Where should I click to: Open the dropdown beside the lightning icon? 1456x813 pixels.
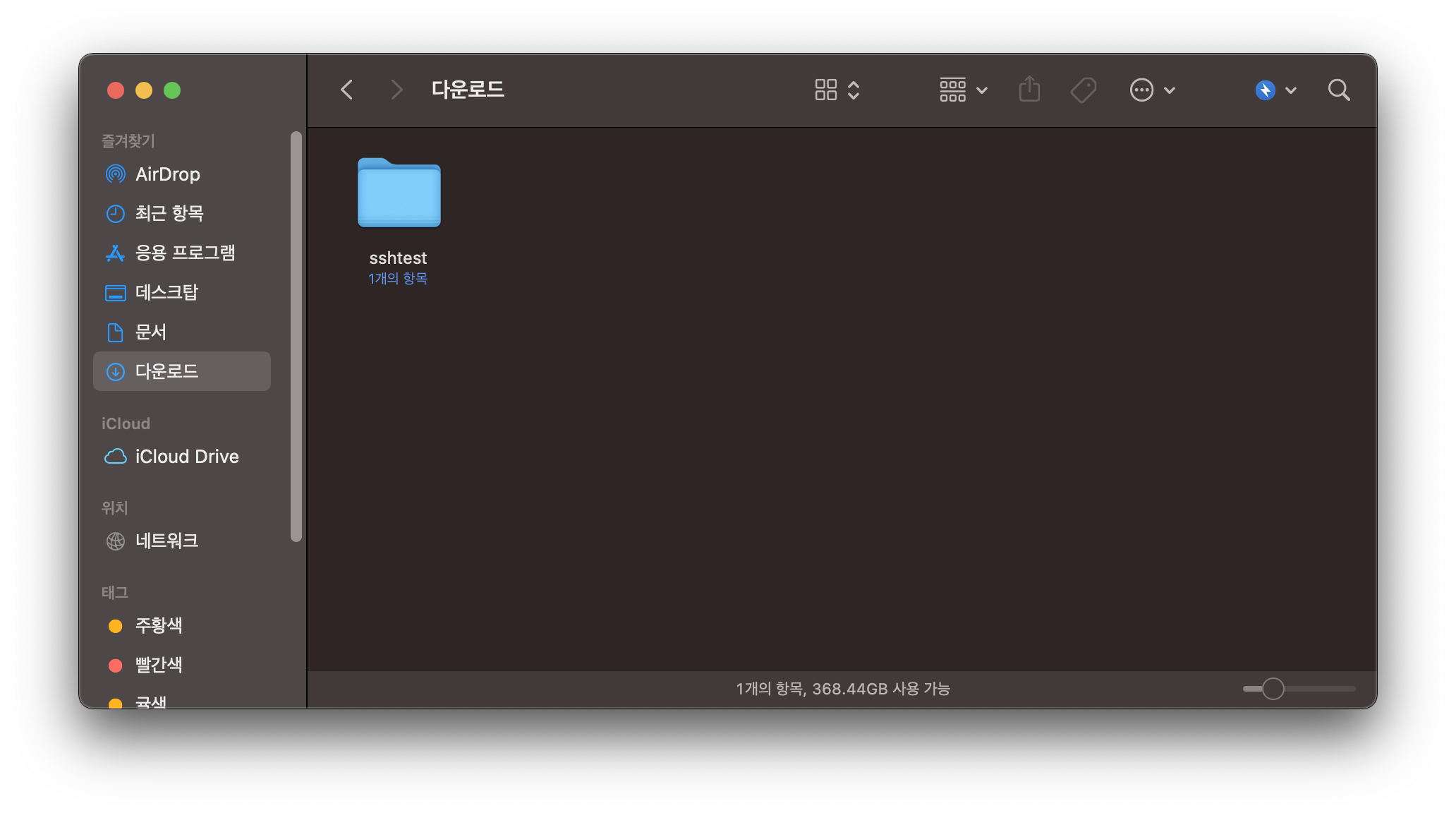pos(1291,90)
